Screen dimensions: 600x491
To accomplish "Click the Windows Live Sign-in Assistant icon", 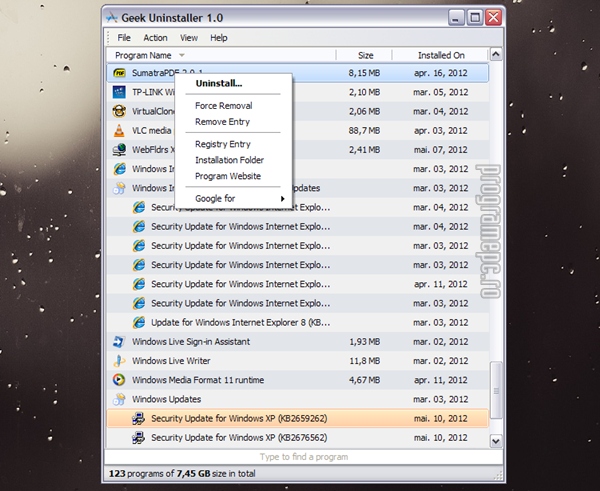I will (x=119, y=341).
